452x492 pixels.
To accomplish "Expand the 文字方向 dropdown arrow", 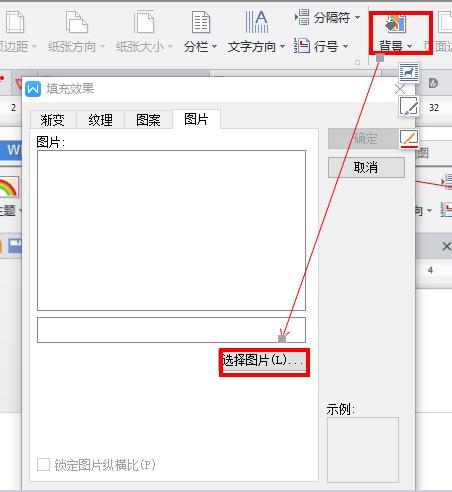I will [x=282, y=46].
